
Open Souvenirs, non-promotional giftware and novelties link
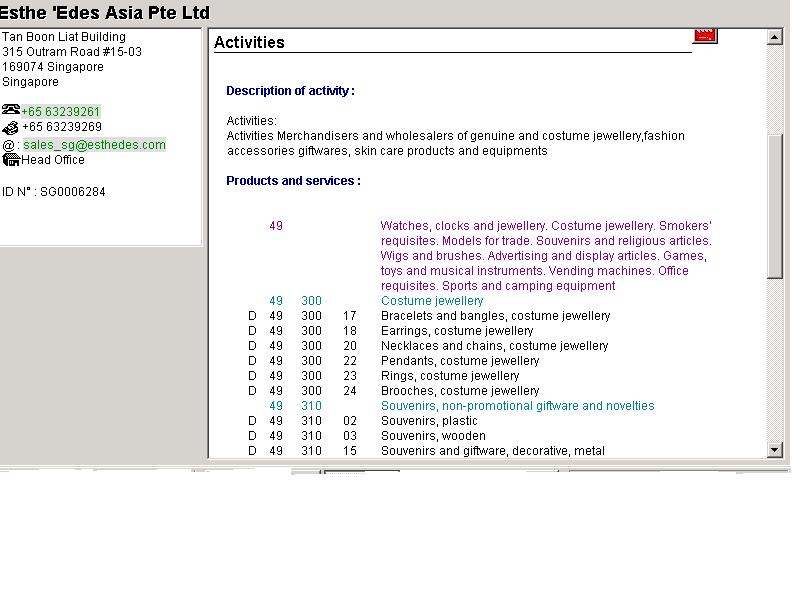point(517,406)
